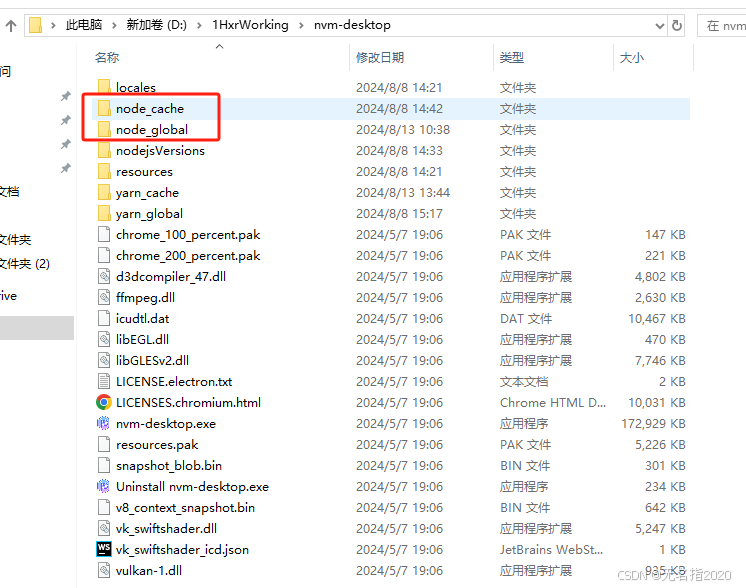Expand chevron before 此电脑 breadcrumb
This screenshot has width=746, height=588.
pos(53,25)
